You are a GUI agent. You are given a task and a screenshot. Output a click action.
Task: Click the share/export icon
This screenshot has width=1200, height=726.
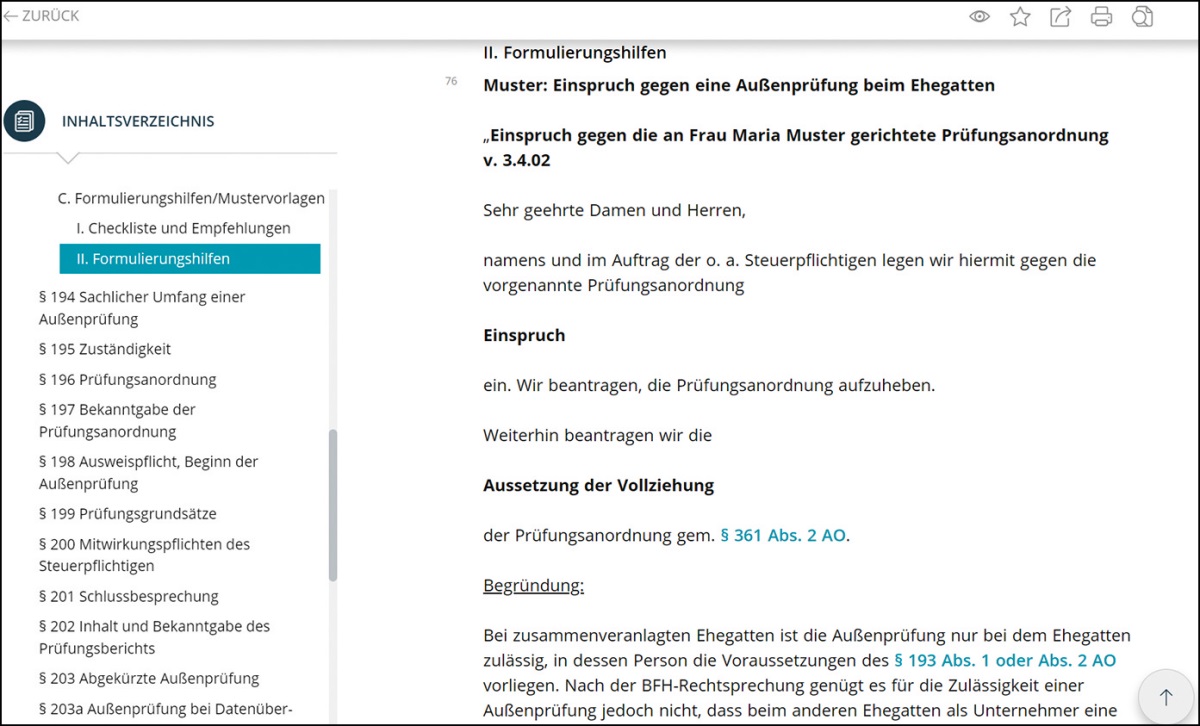point(1060,16)
